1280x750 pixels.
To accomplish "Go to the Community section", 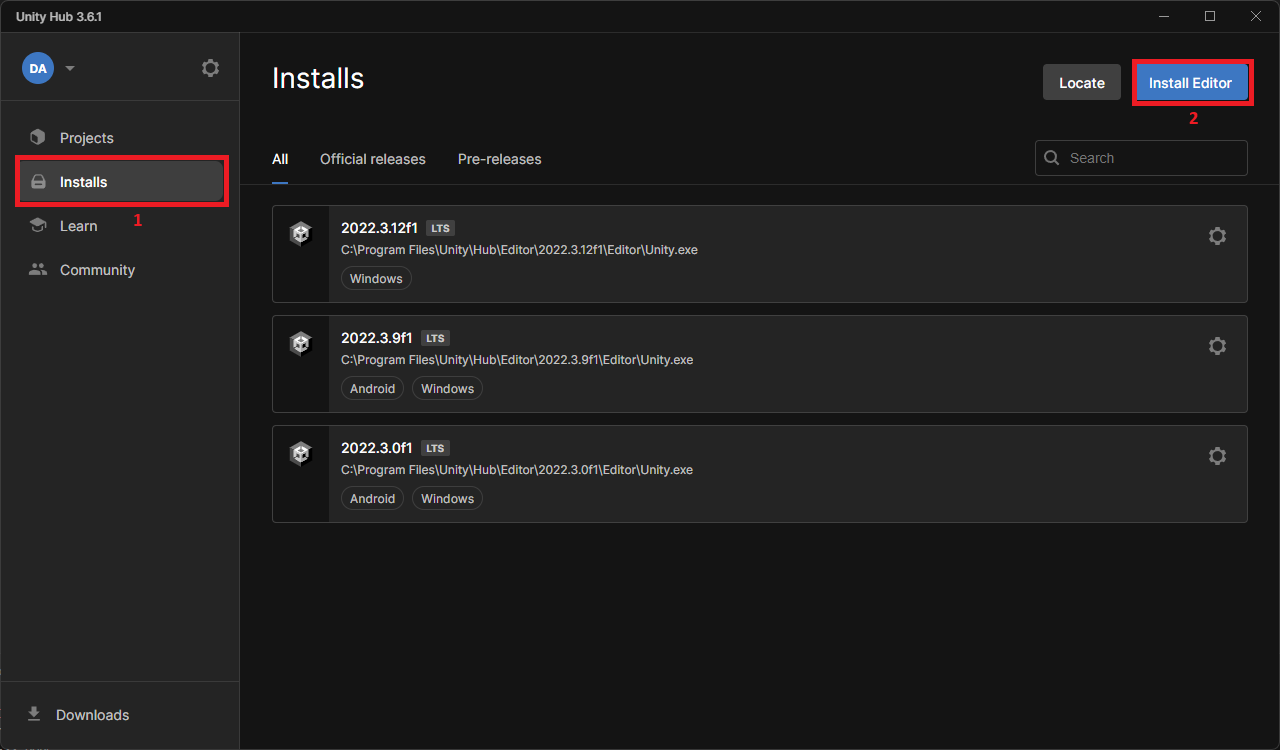I will tap(97, 269).
